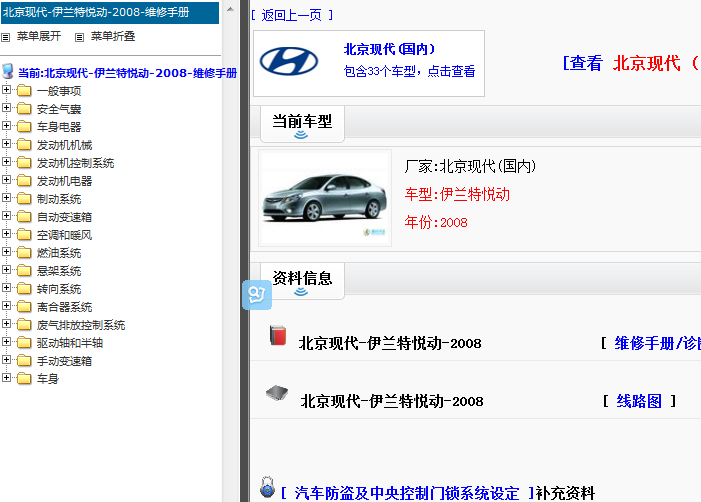Expand the 一般事项 tree node
This screenshot has width=701, height=502.
[6, 90]
